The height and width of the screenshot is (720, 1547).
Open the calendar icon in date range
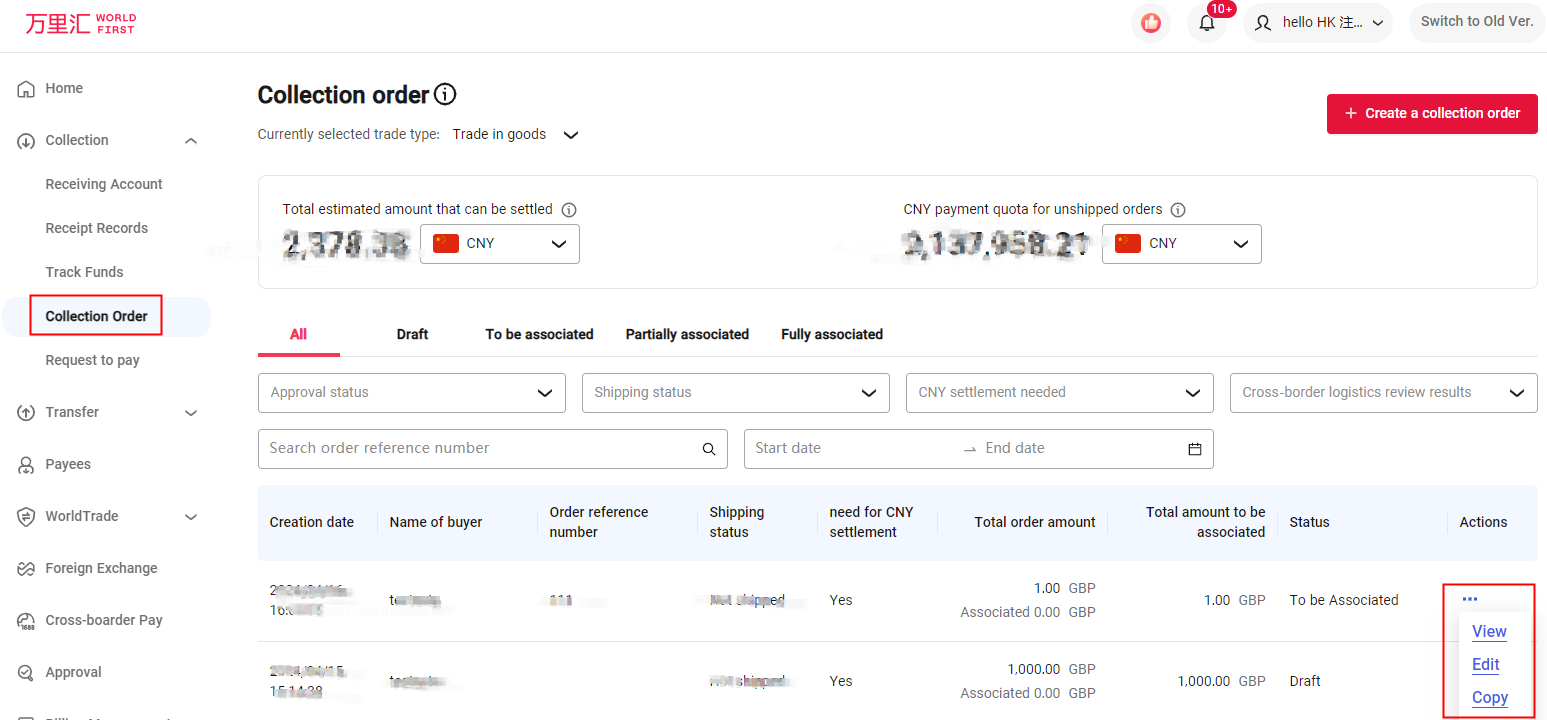[x=1194, y=449]
